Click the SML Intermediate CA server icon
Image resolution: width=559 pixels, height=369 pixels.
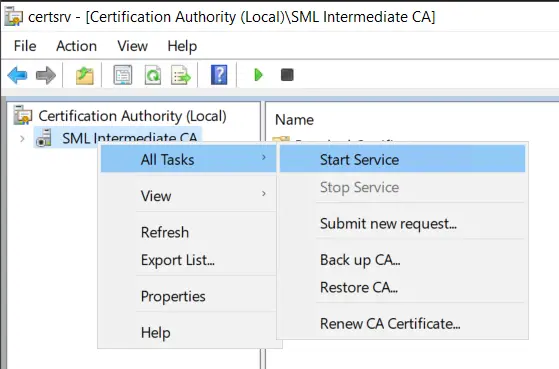(x=44, y=138)
